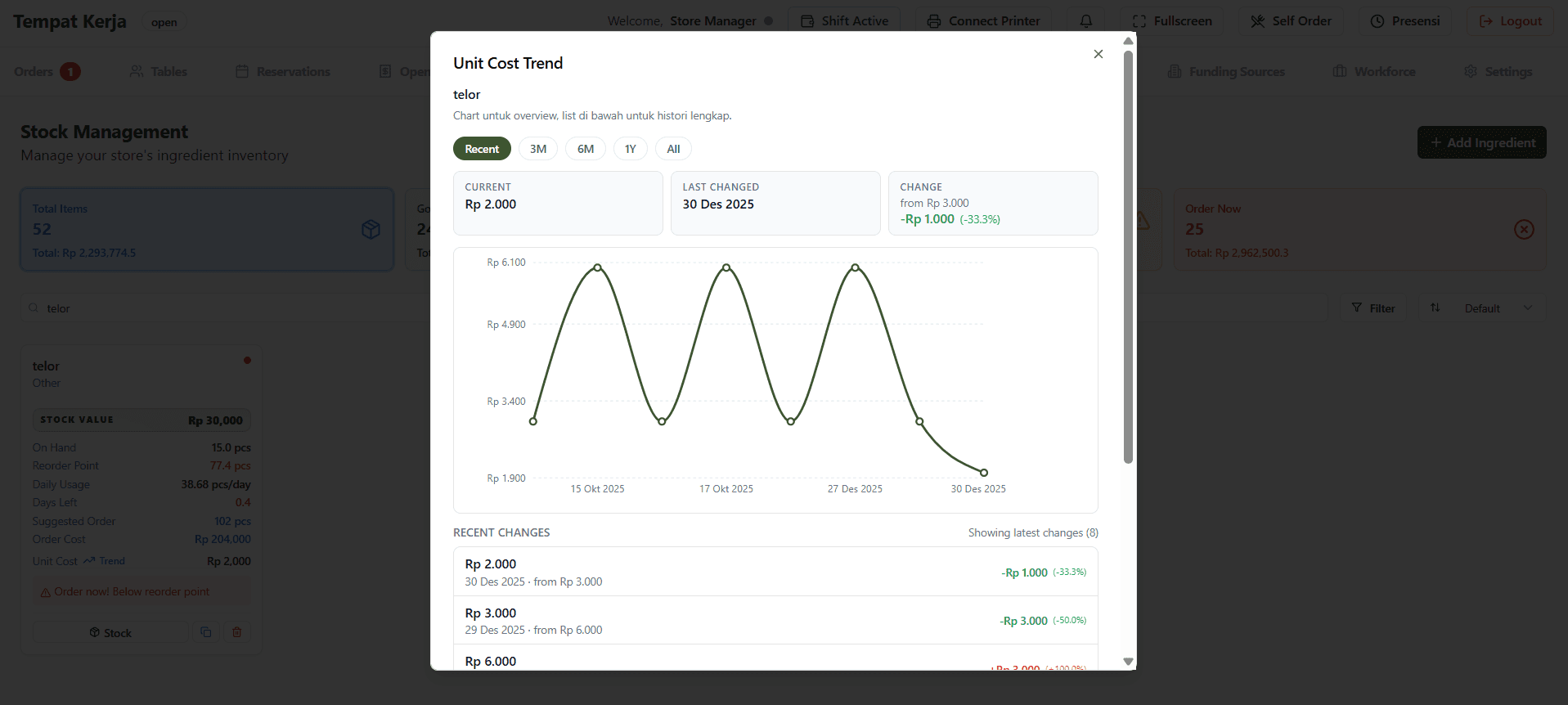
Task: Click the dialog scrollbar down arrow
Action: pos(1128,662)
